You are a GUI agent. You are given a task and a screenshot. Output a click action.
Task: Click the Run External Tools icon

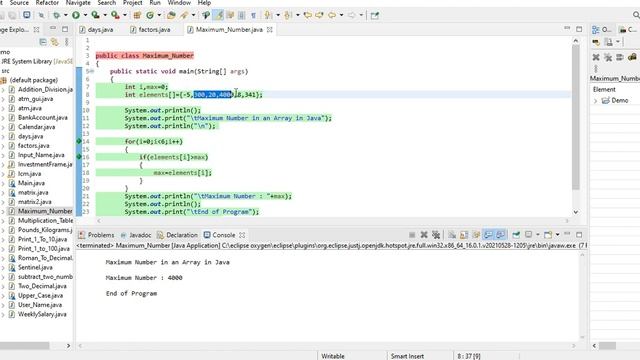115,15
